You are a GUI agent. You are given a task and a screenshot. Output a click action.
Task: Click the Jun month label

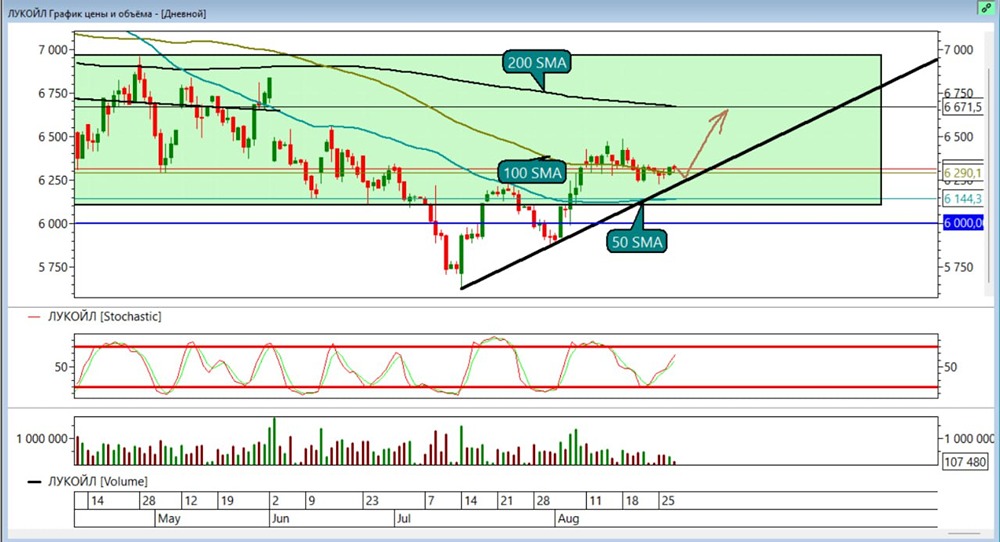pos(281,518)
